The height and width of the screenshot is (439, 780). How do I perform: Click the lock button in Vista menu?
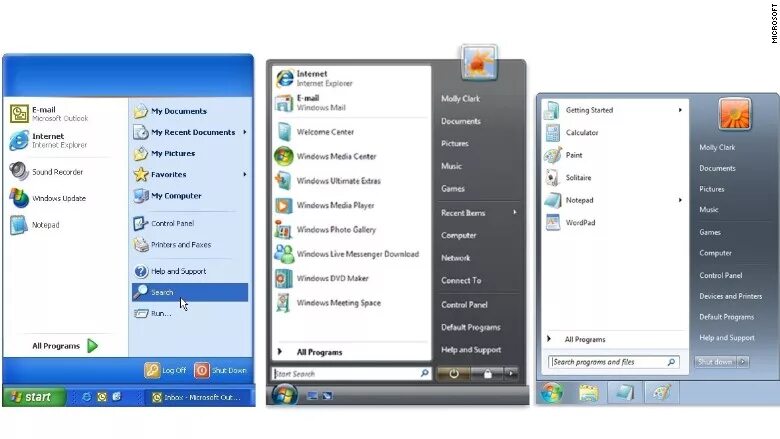click(x=487, y=373)
